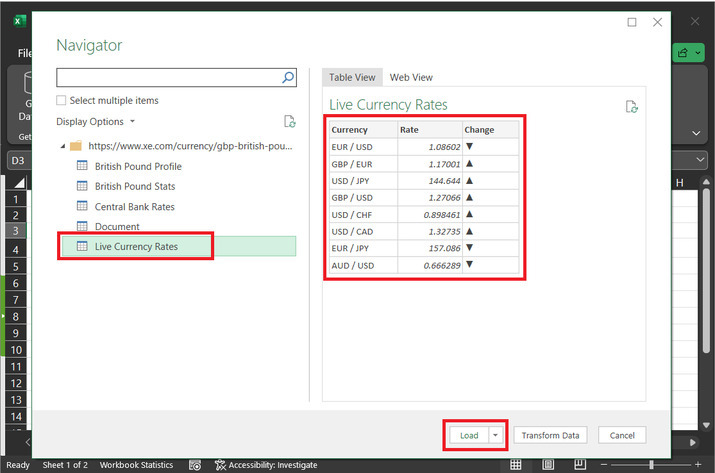The image size is (715, 473).
Task: Click the Excel vertical scrollbar thumb
Action: click(706, 271)
